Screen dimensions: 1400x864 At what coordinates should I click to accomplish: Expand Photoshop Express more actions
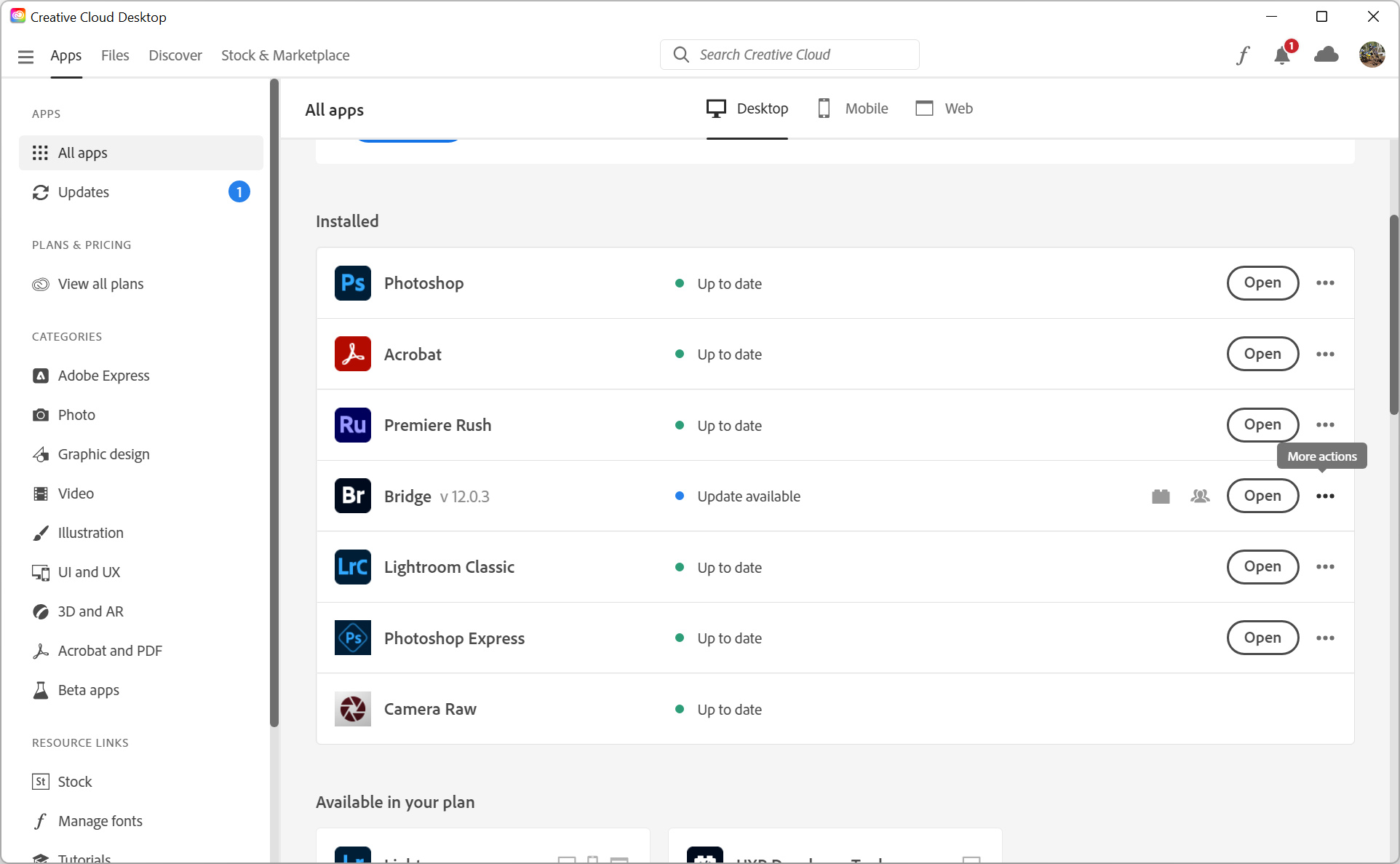click(x=1326, y=638)
